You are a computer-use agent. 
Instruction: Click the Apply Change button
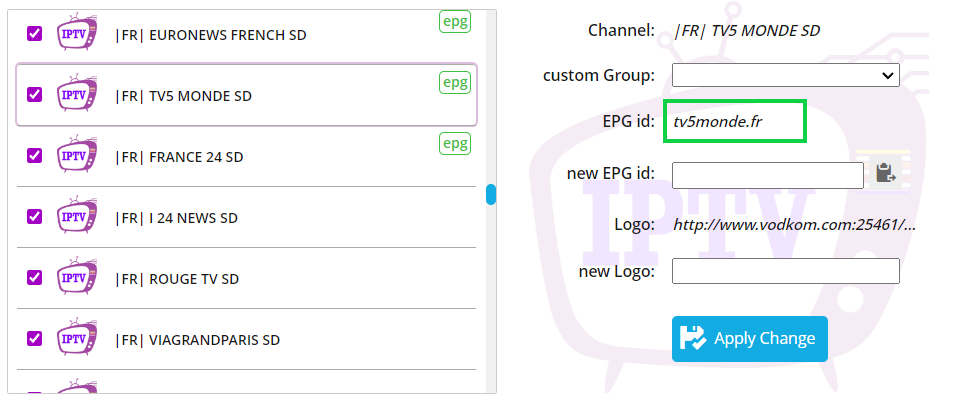click(749, 338)
